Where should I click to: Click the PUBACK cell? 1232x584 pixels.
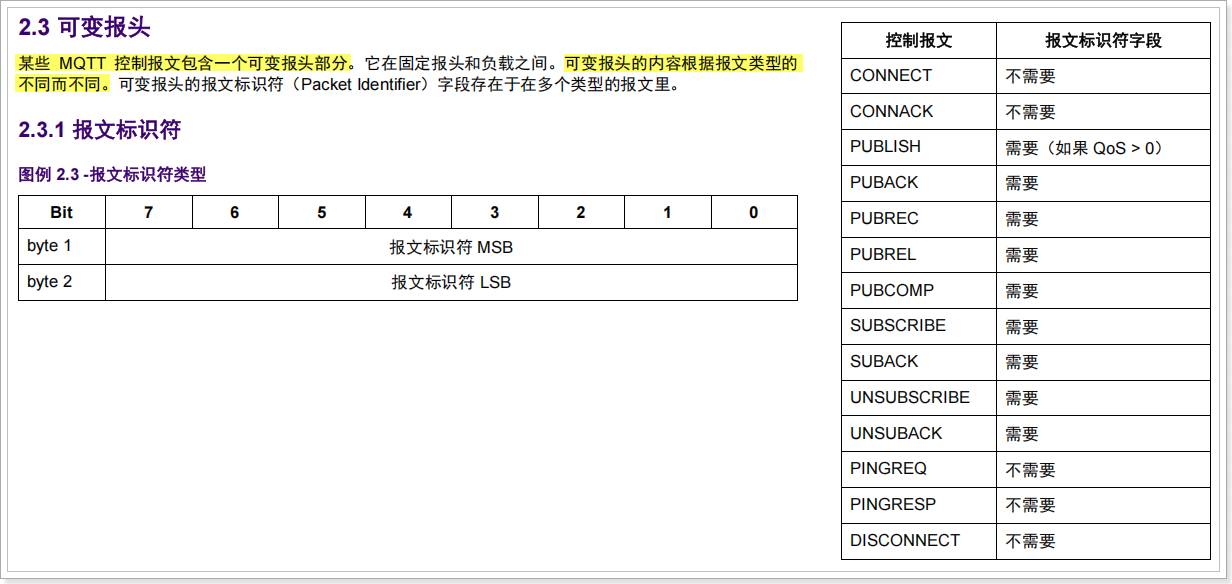[919, 183]
